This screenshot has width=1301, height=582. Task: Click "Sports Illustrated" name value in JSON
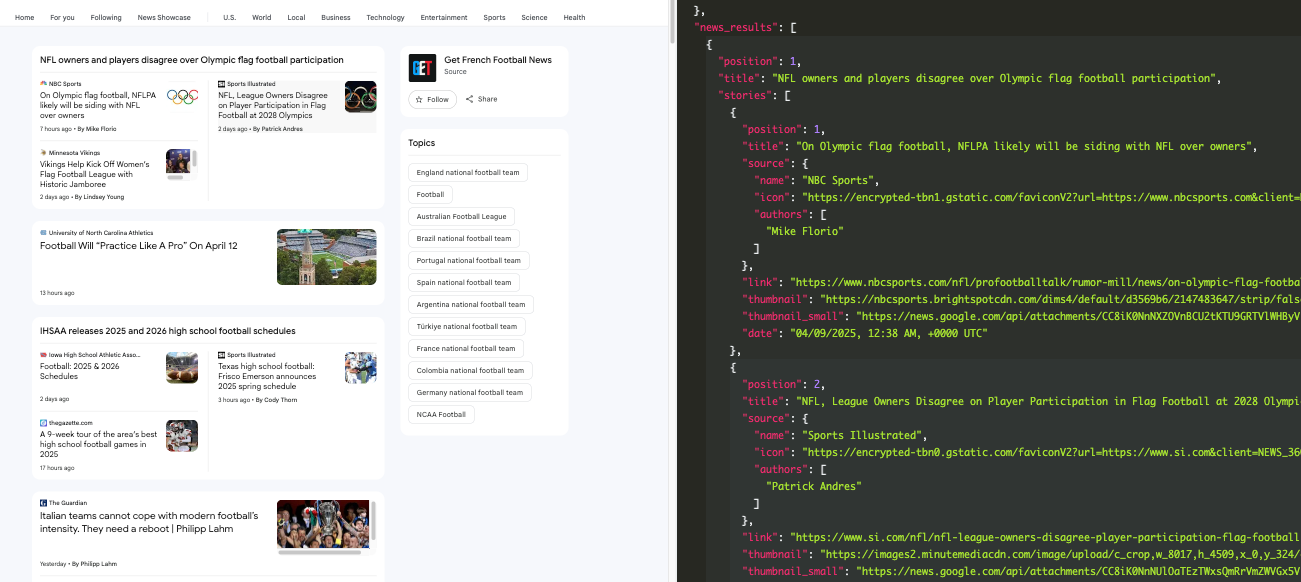(863, 435)
